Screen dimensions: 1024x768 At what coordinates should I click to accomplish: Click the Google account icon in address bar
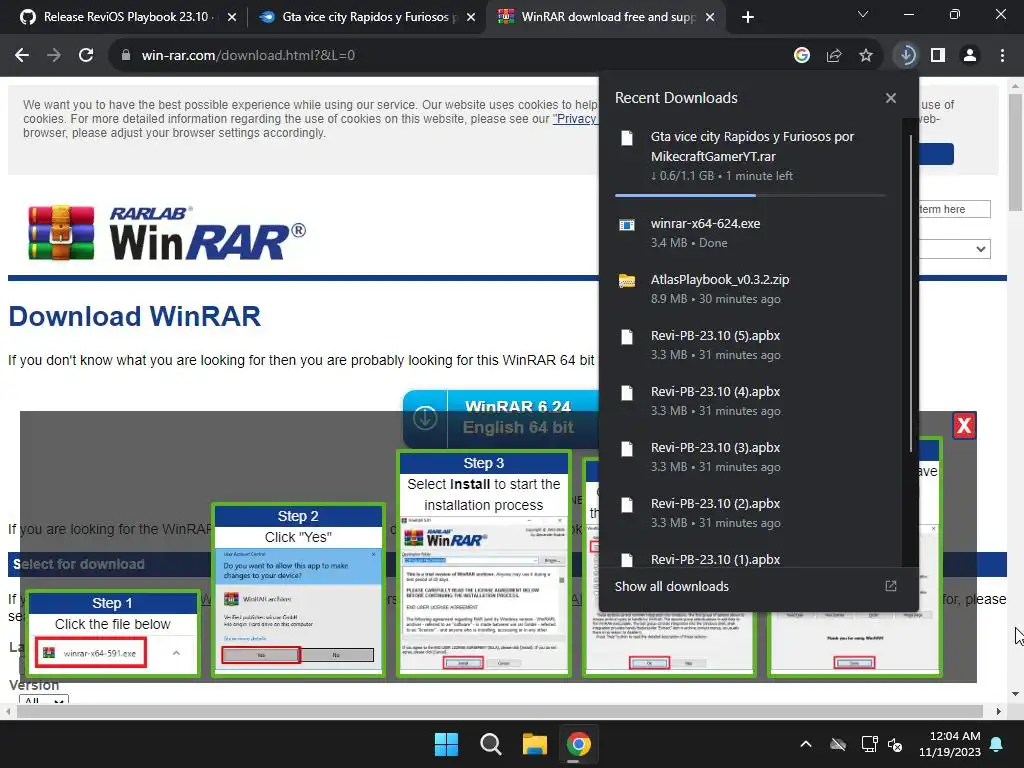[x=802, y=56]
